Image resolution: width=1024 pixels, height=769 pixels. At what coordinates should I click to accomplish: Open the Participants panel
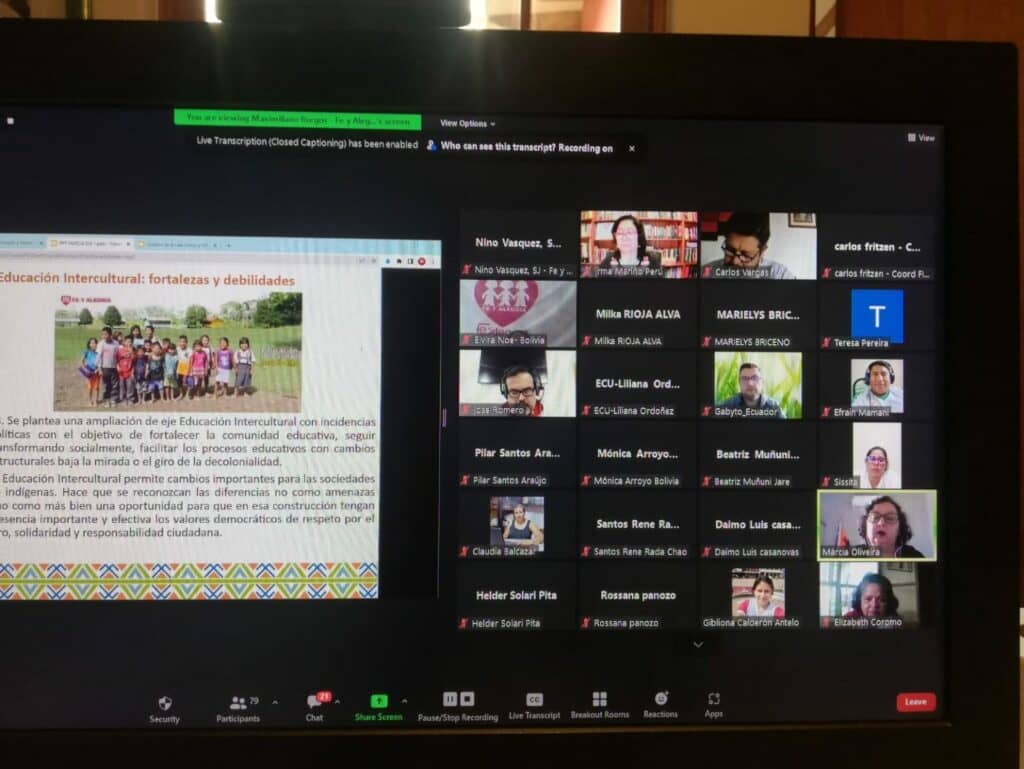pyautogui.click(x=238, y=709)
